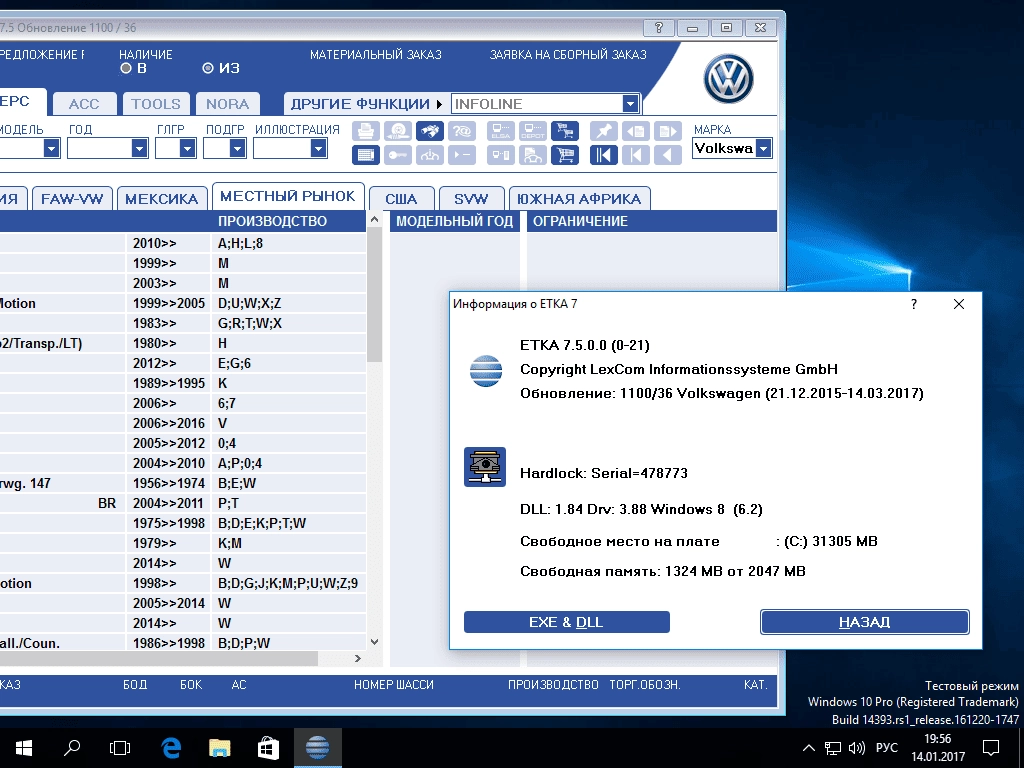Image resolution: width=1024 pixels, height=768 pixels.
Task: Open Task View on taskbar
Action: pyautogui.click(x=120, y=748)
